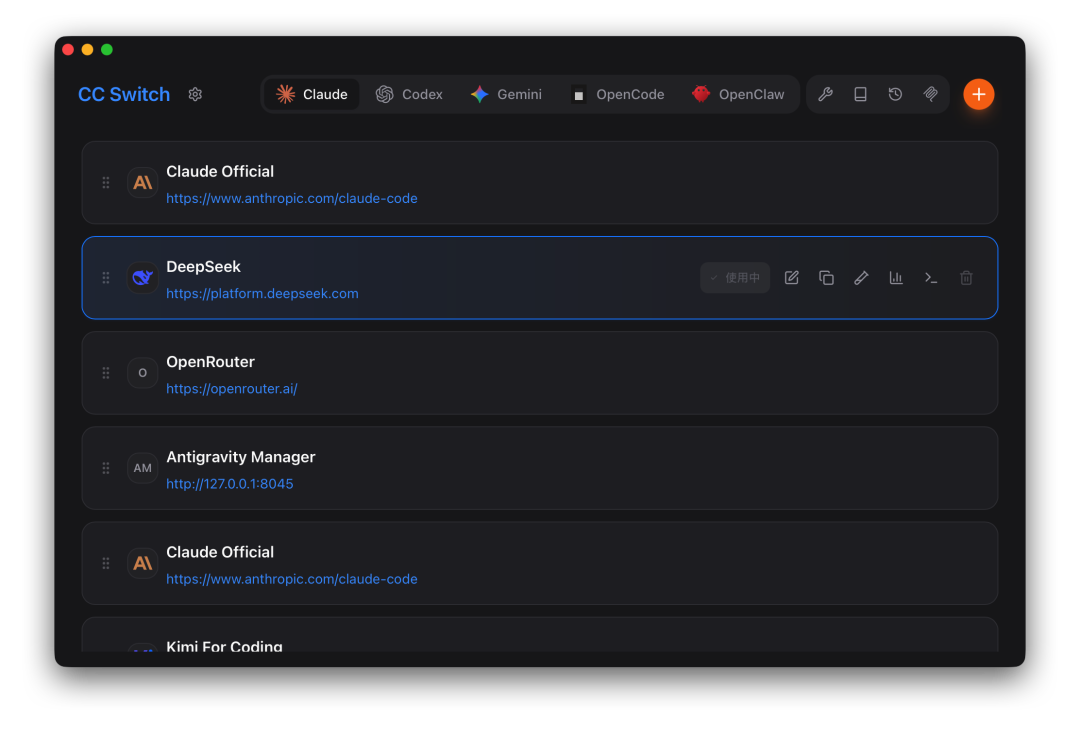The width and height of the screenshot is (1080, 740).
Task: Open the platform.deepseek.com link
Action: click(x=262, y=294)
